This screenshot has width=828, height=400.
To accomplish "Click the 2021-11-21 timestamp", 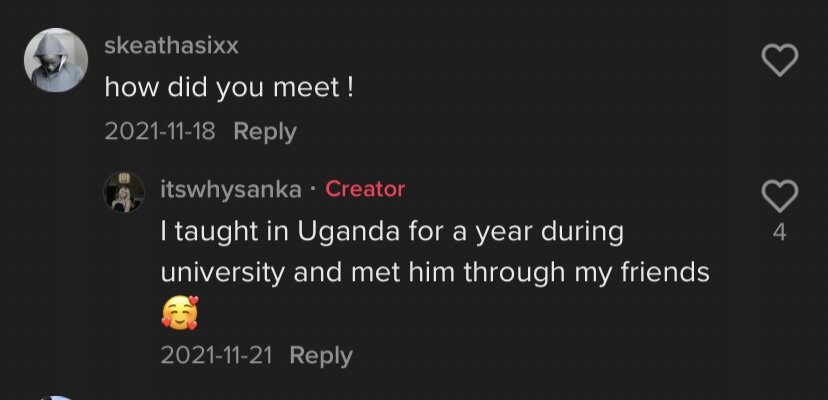I will point(219,355).
